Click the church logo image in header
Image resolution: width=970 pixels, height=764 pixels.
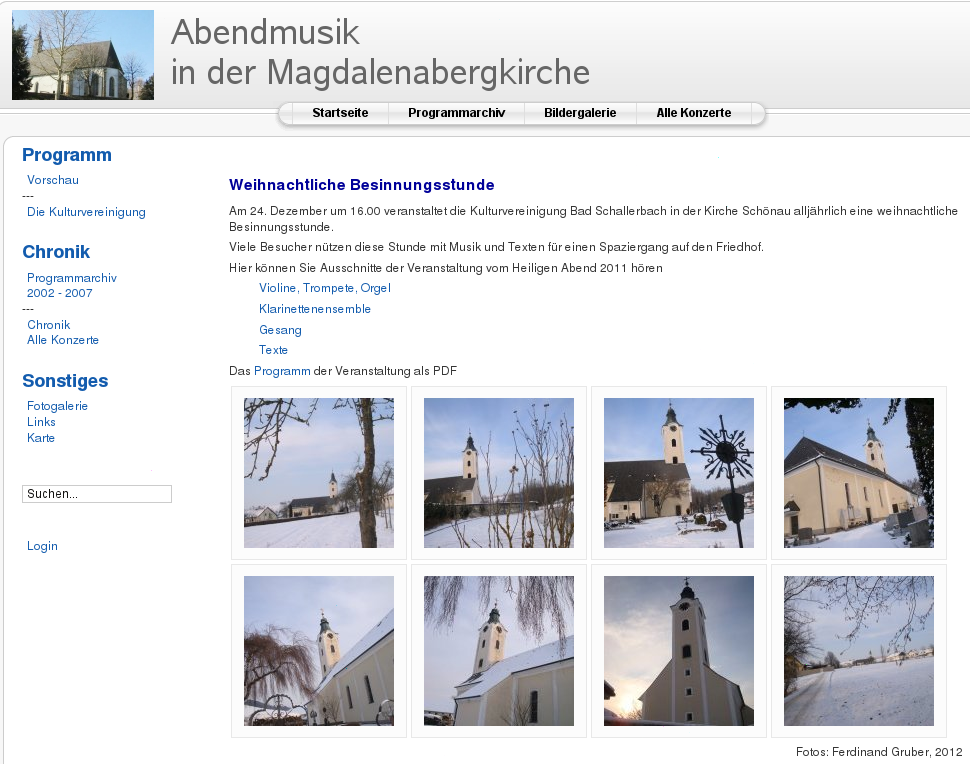(x=83, y=55)
